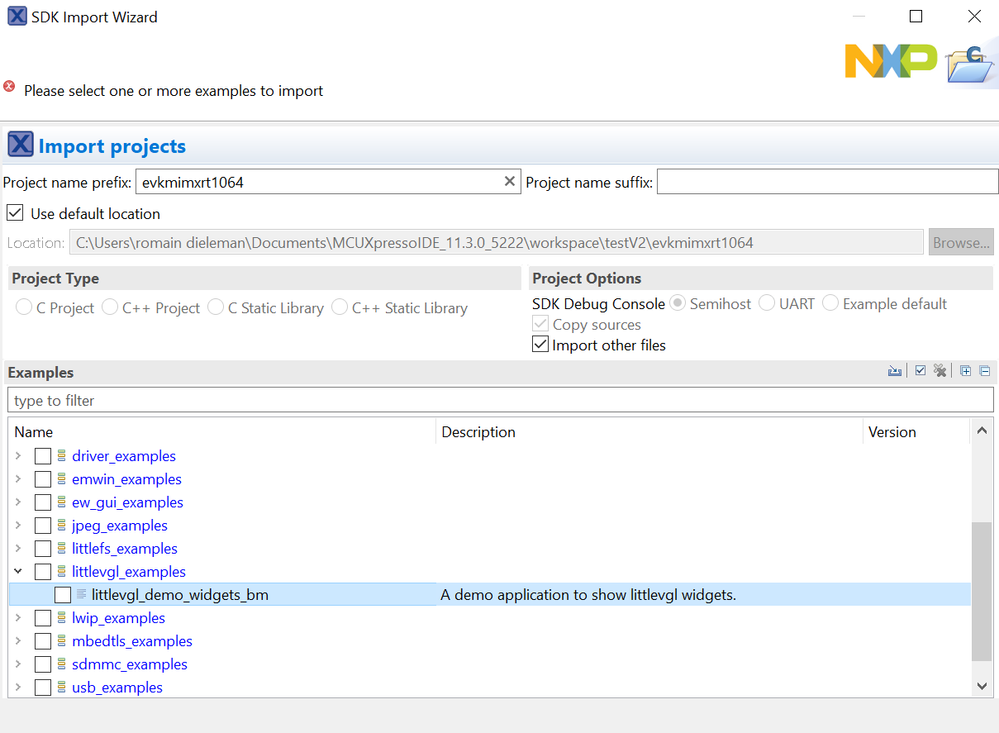Collapse all example categories via minus icon
999x733 pixels.
coord(985,370)
